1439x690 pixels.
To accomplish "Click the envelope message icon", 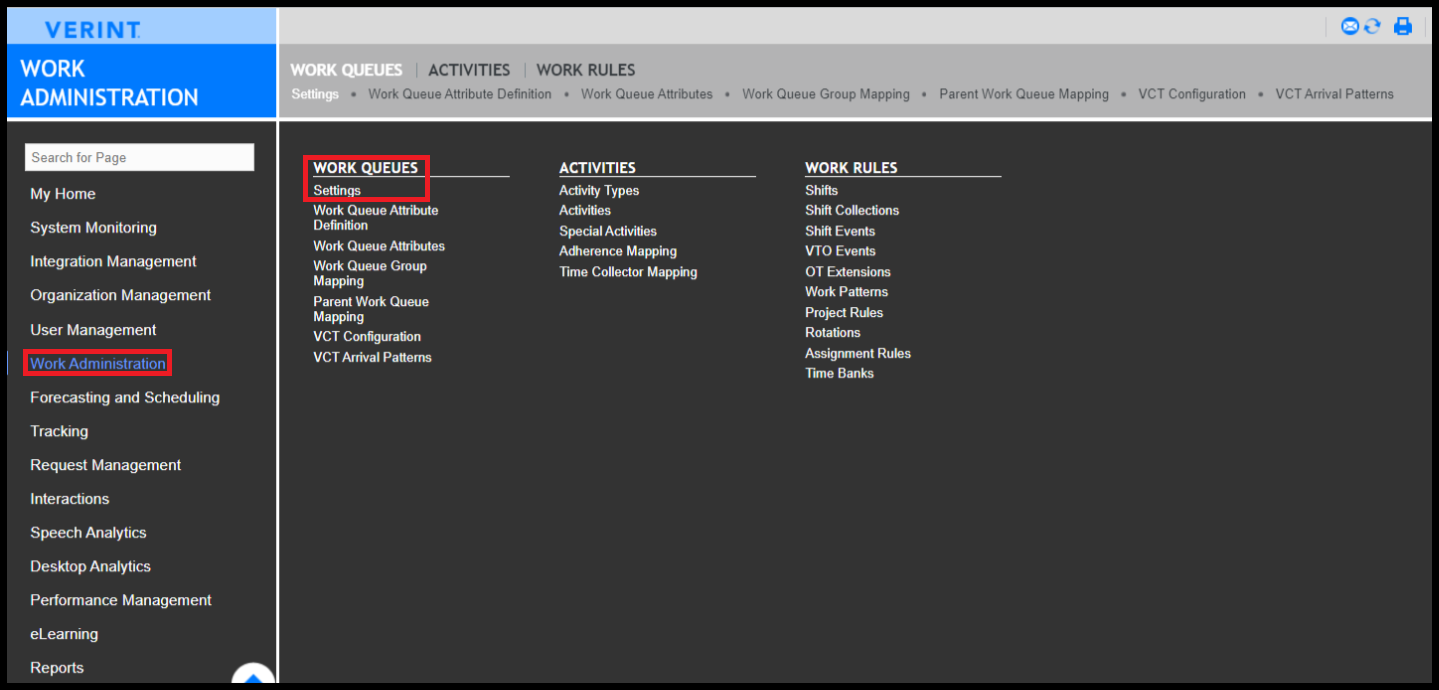I will coord(1350,26).
